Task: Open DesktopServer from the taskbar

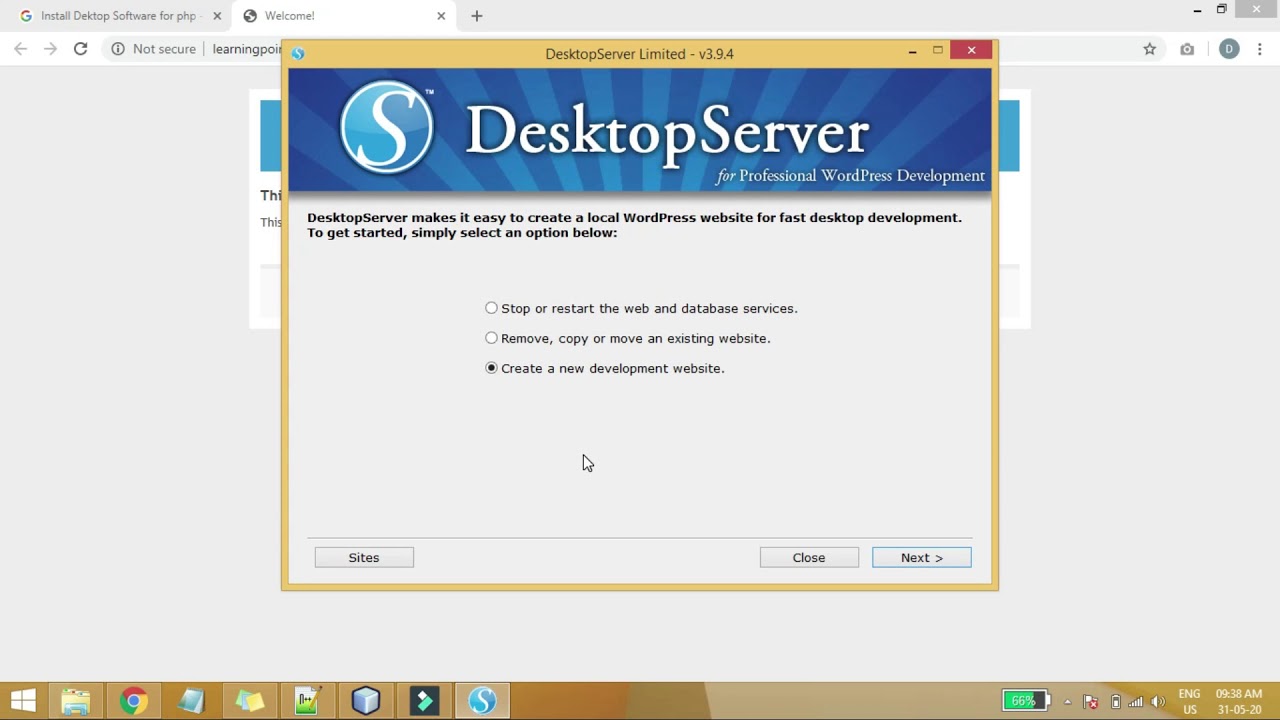Action: coord(483,701)
